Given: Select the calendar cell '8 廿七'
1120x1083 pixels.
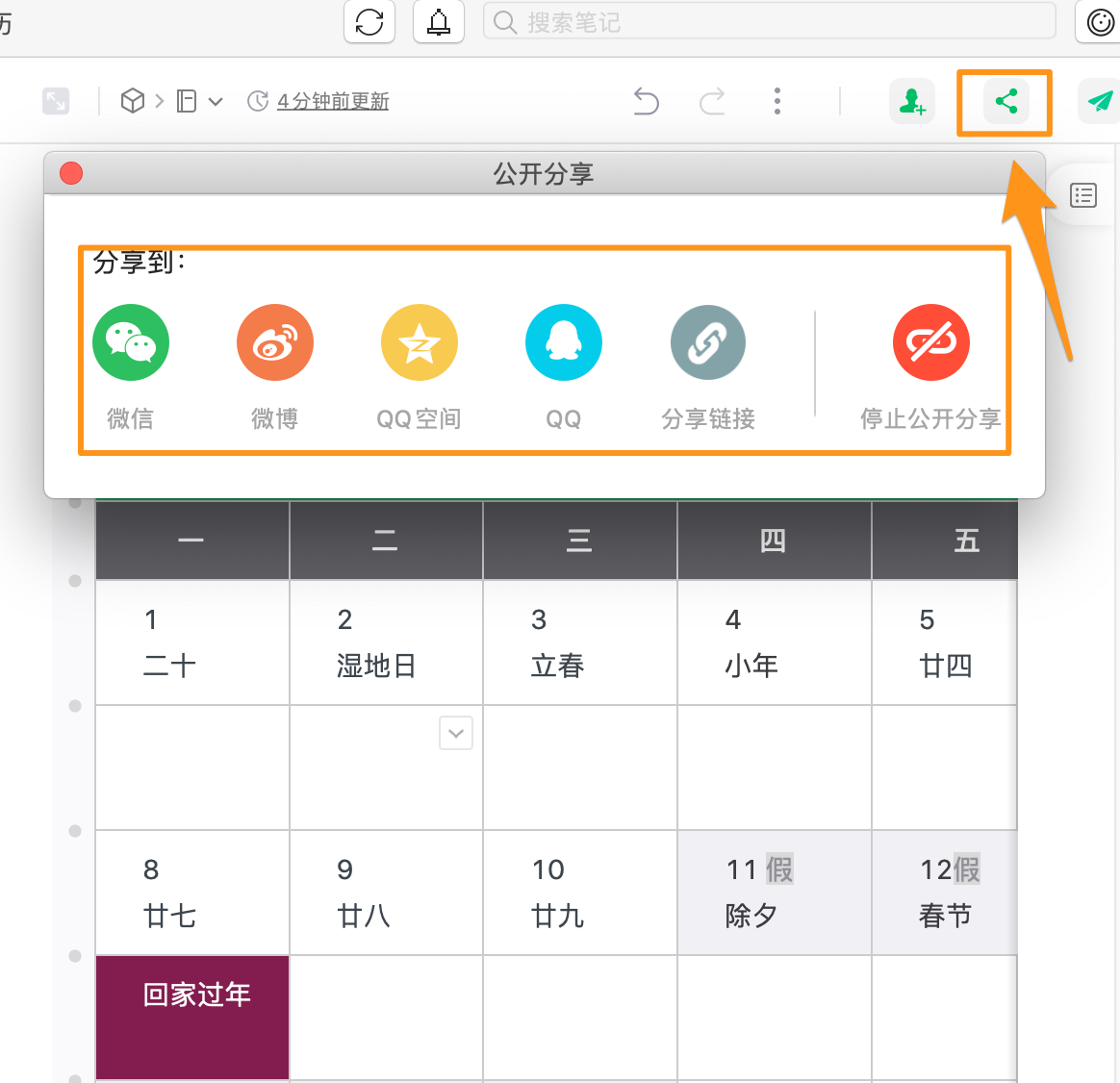Looking at the screenshot, I should coord(192,893).
